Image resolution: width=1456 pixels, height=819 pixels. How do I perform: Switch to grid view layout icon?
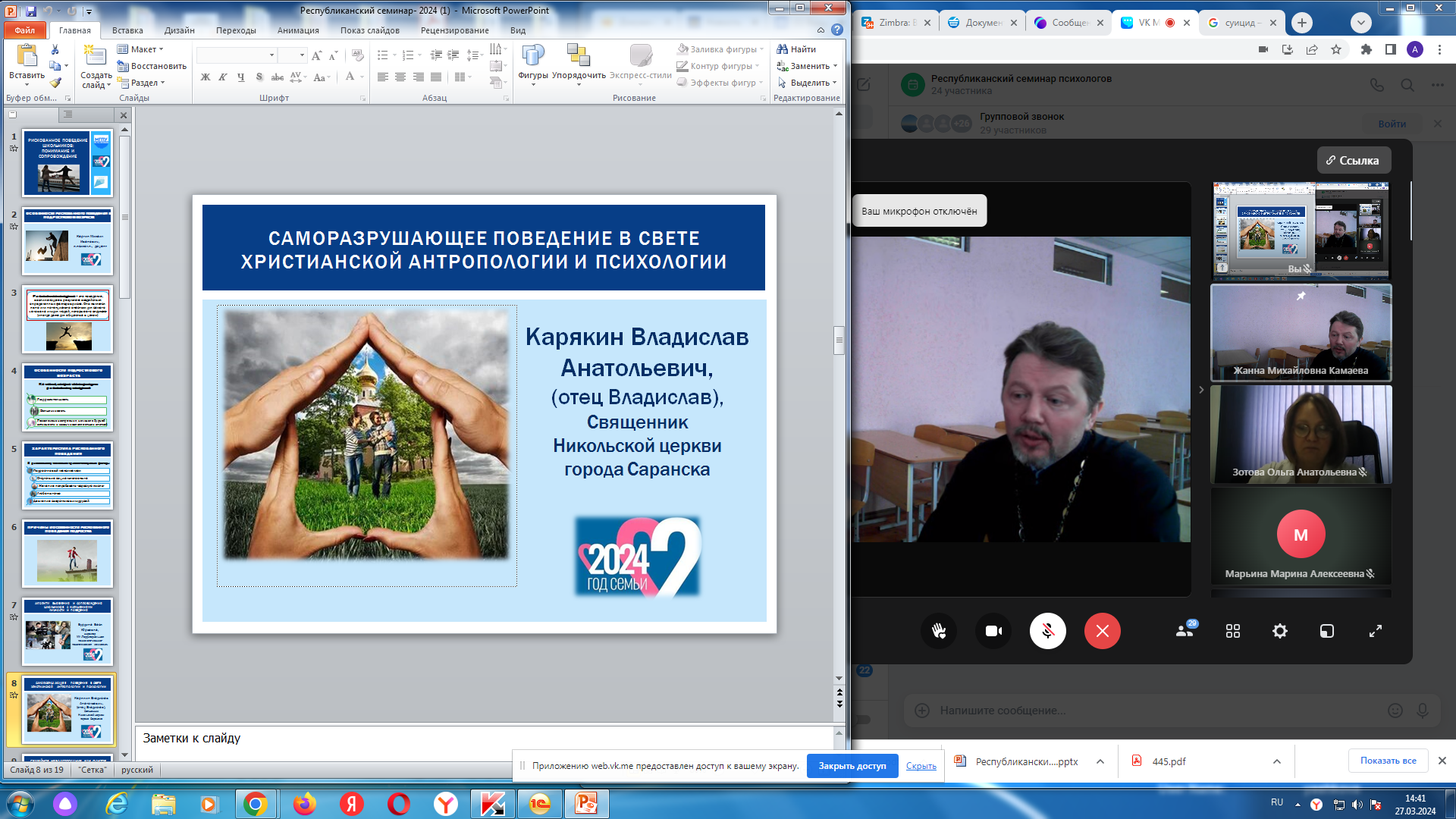(x=1233, y=631)
